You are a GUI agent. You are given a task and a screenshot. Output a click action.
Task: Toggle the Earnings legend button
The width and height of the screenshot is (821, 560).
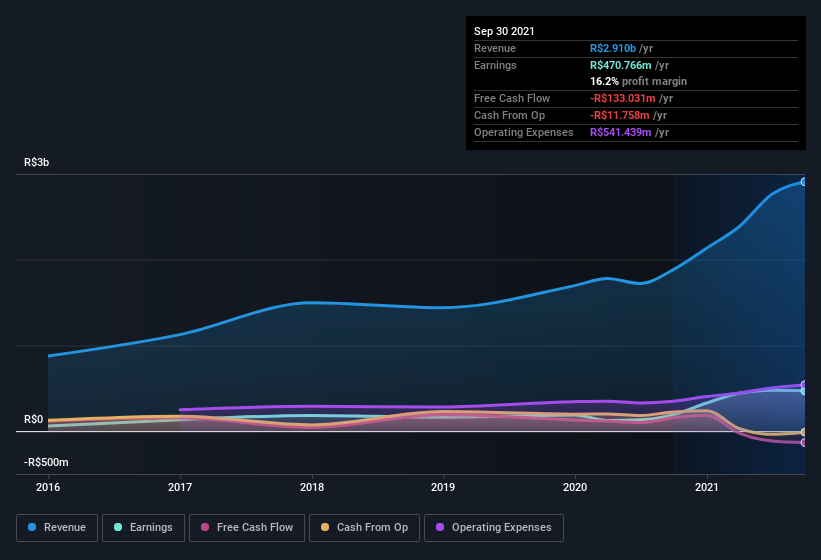(143, 528)
